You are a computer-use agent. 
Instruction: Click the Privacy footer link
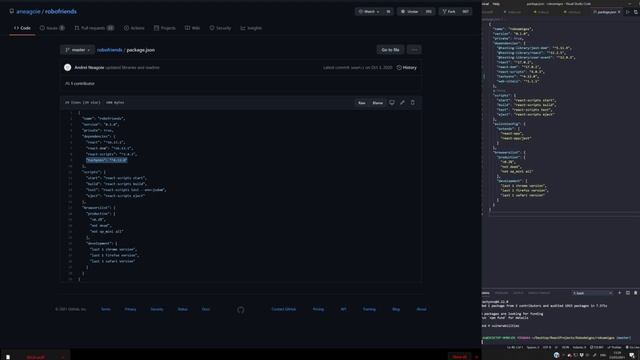[130, 309]
